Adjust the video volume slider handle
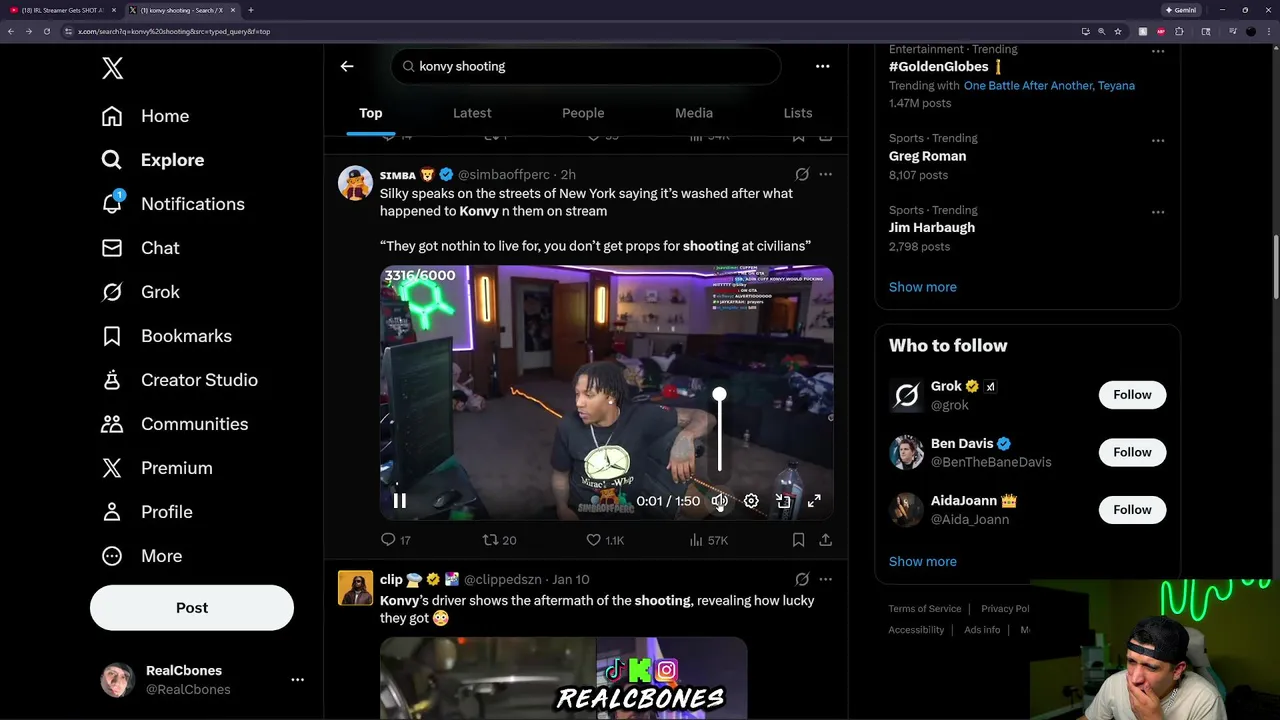 719,395
